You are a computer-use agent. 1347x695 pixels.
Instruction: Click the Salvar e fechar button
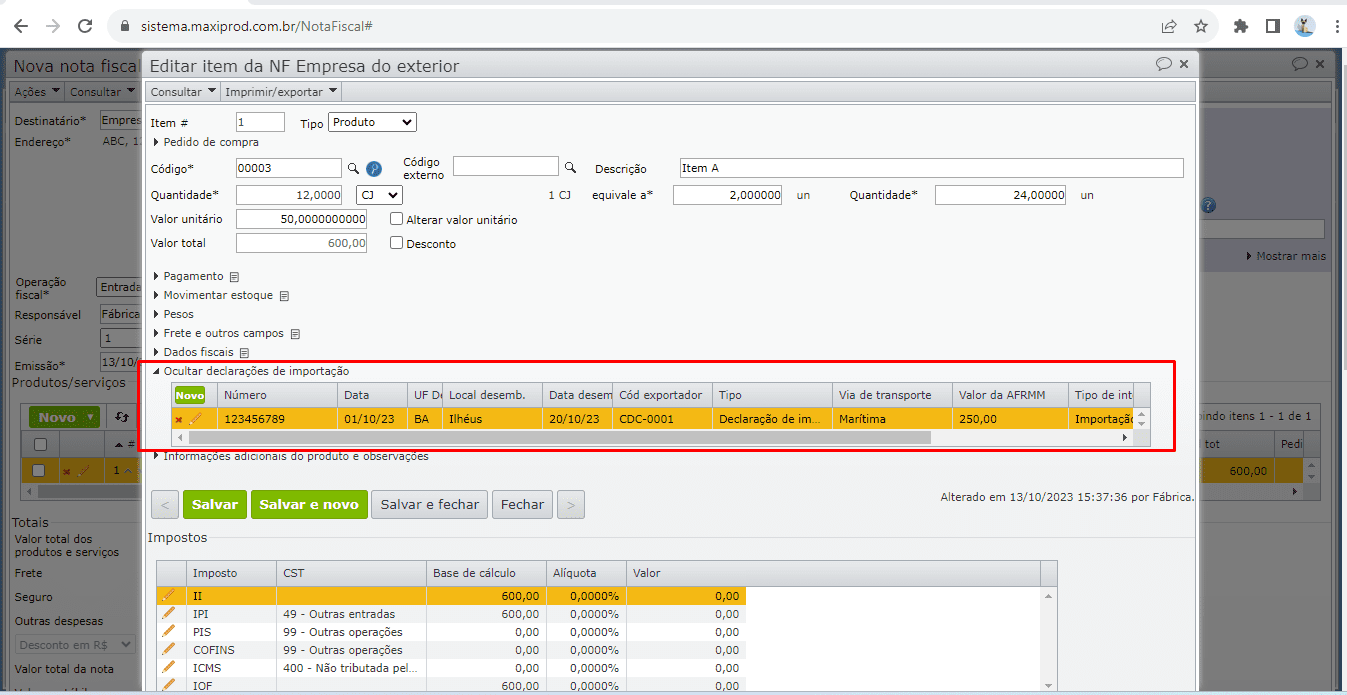point(429,505)
